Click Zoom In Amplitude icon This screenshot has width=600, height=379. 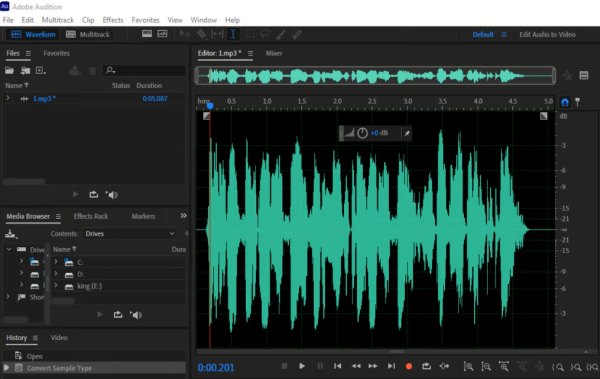tap(468, 367)
